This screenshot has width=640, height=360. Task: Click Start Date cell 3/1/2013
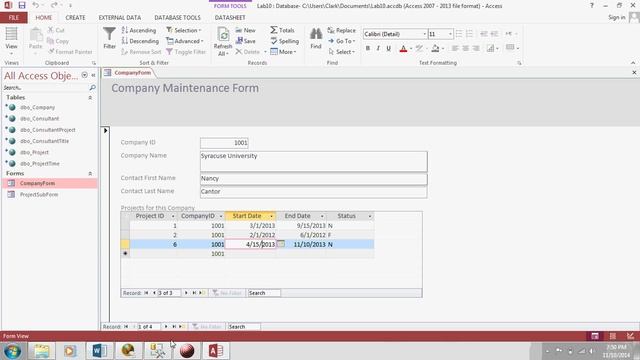(x=251, y=225)
